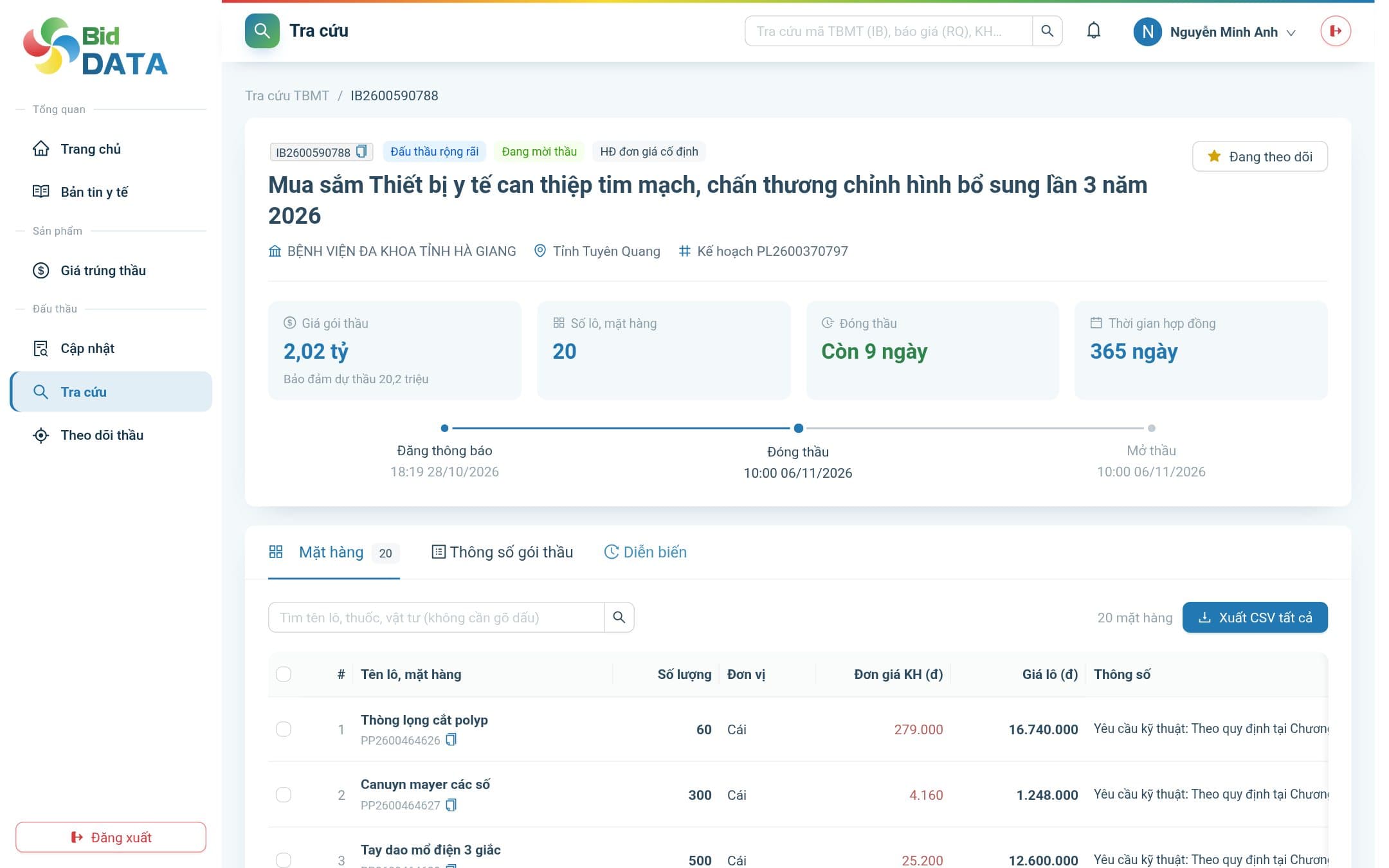This screenshot has height=868, width=1389.
Task: Focus the top search field for TBMT codes
Action: [888, 31]
